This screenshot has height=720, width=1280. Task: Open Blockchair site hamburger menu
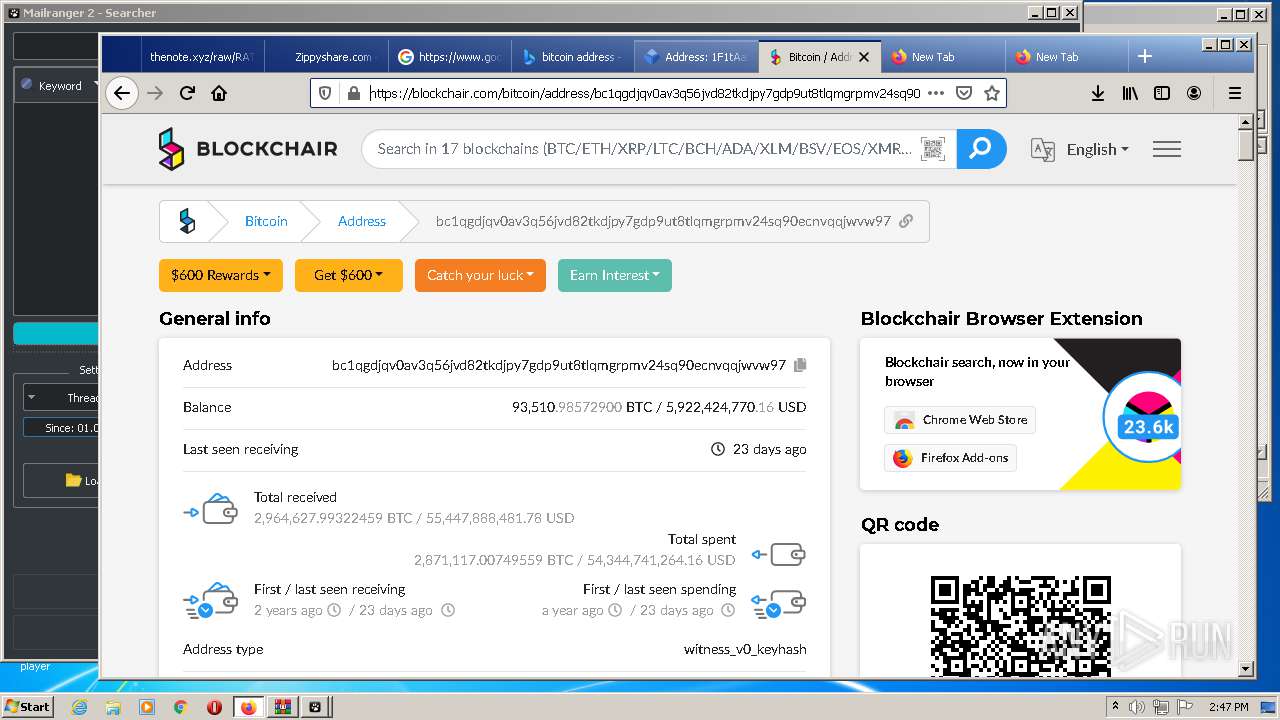coord(1167,149)
